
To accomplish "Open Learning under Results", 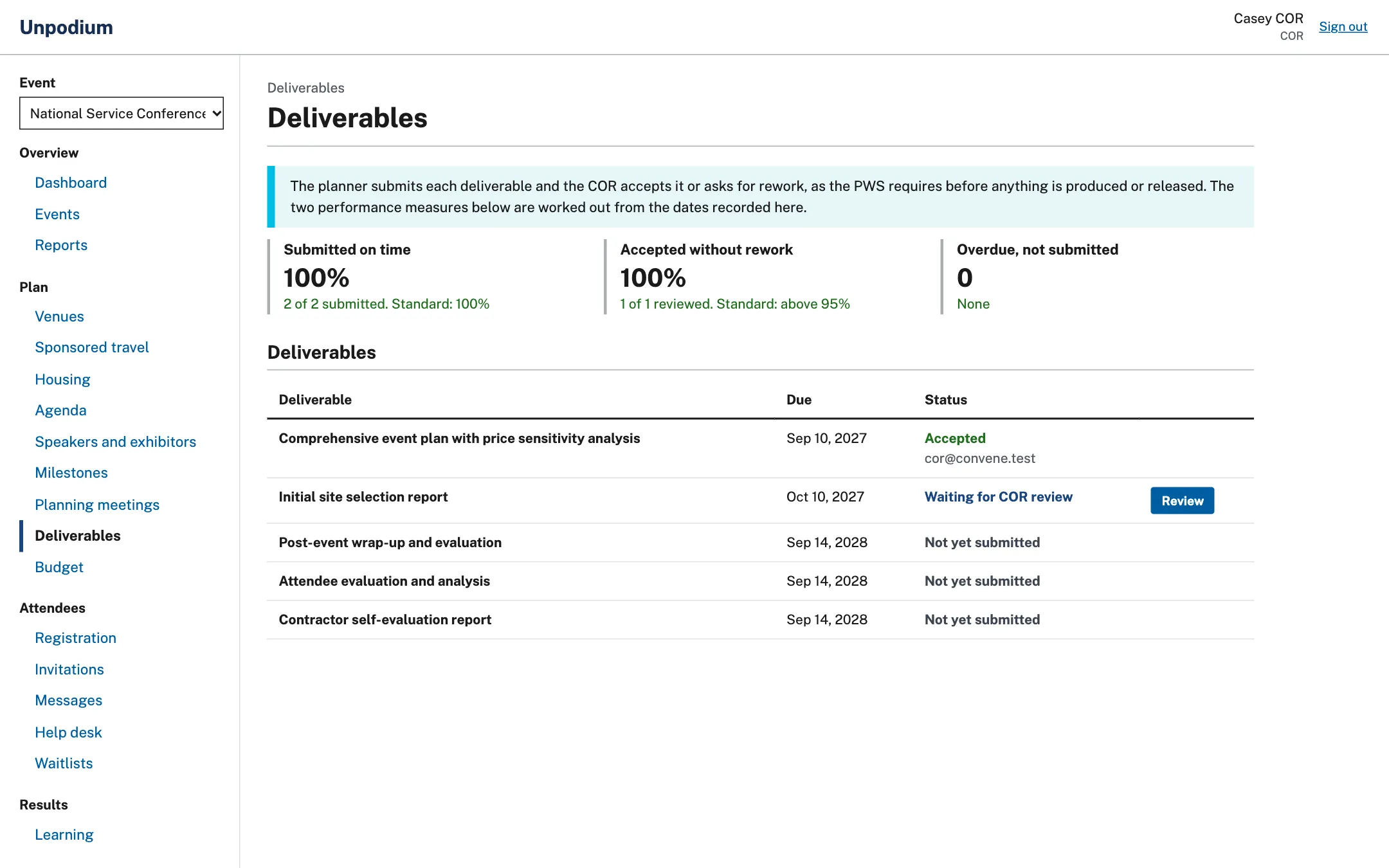I will click(x=64, y=835).
